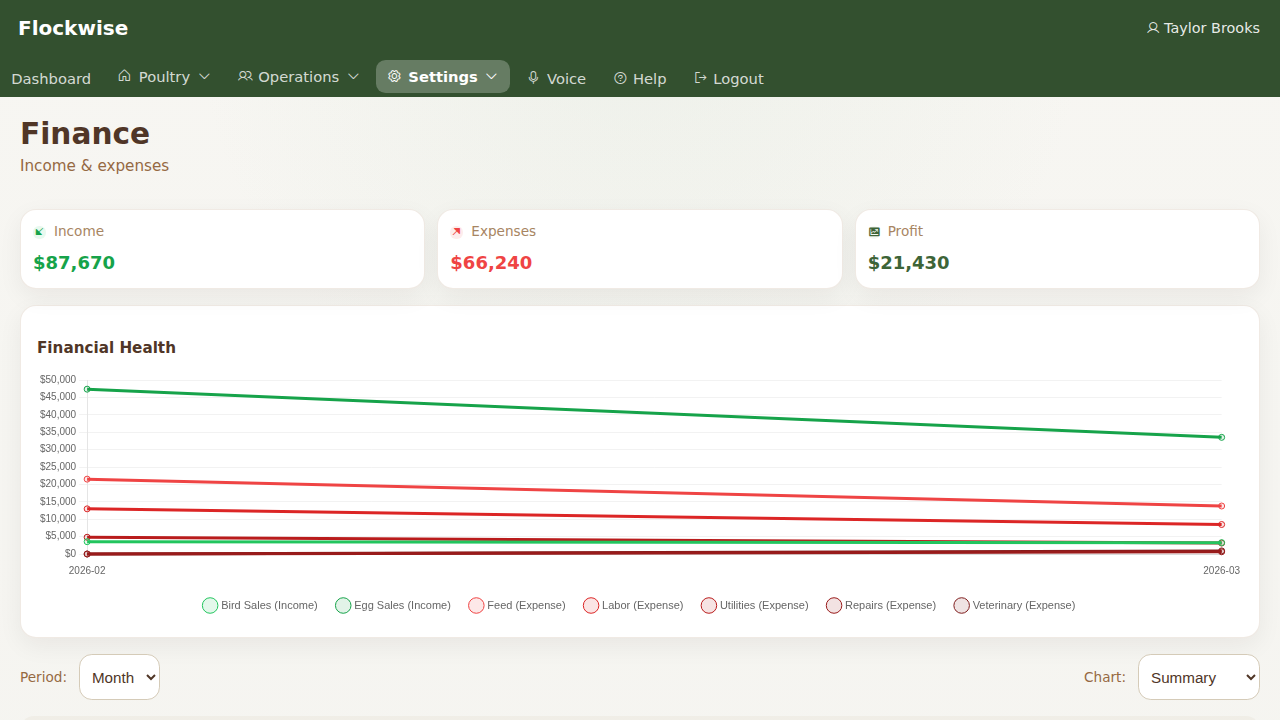Hide the Veterinary (Expense) series via legend
The height and width of the screenshot is (720, 1280).
point(1013,605)
